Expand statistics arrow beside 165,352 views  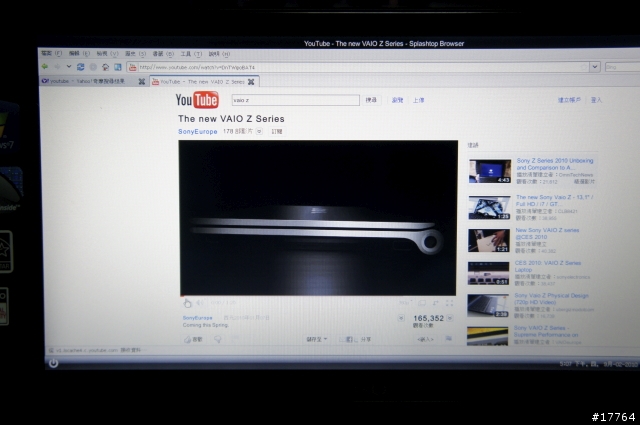click(x=450, y=318)
